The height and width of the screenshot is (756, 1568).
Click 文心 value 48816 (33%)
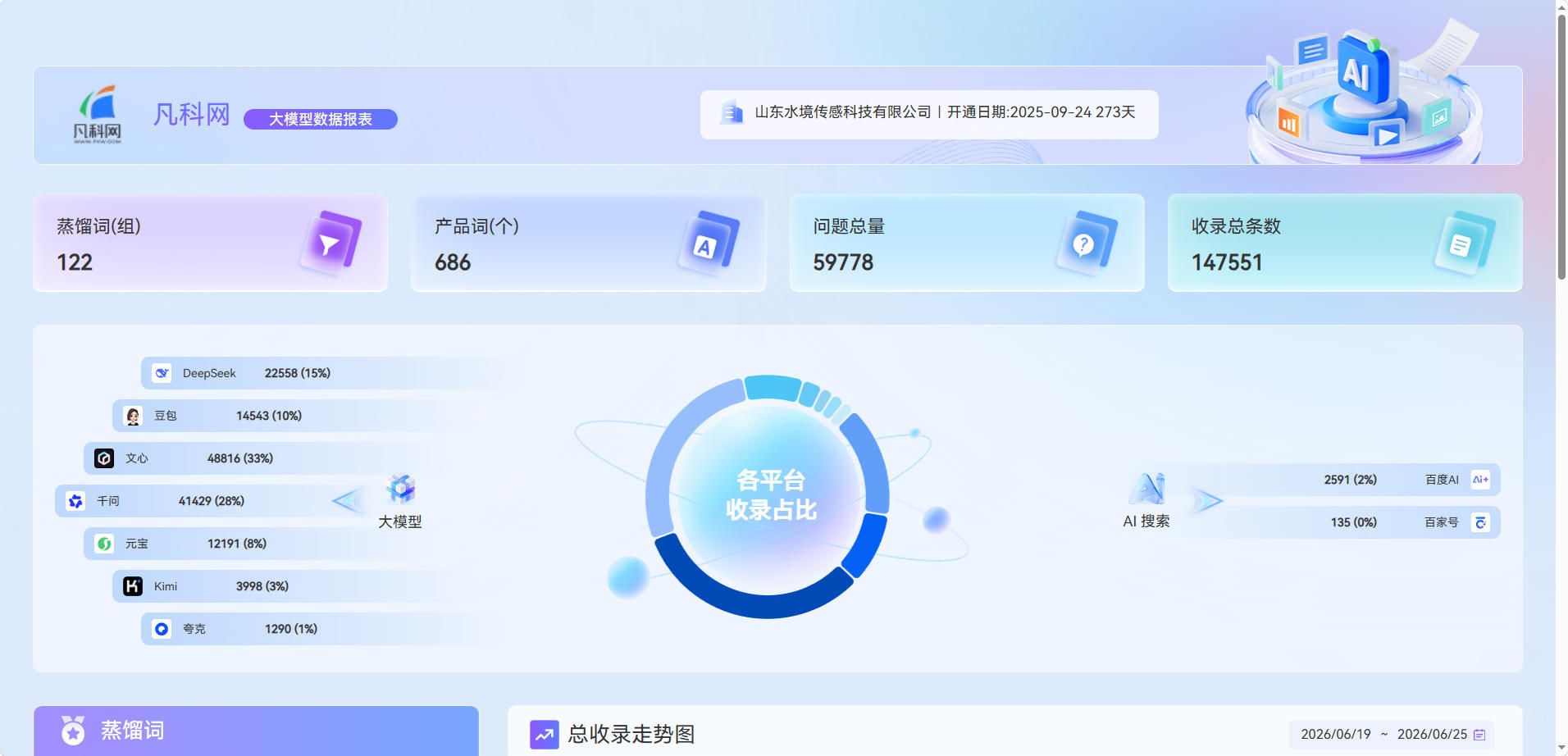pos(240,458)
